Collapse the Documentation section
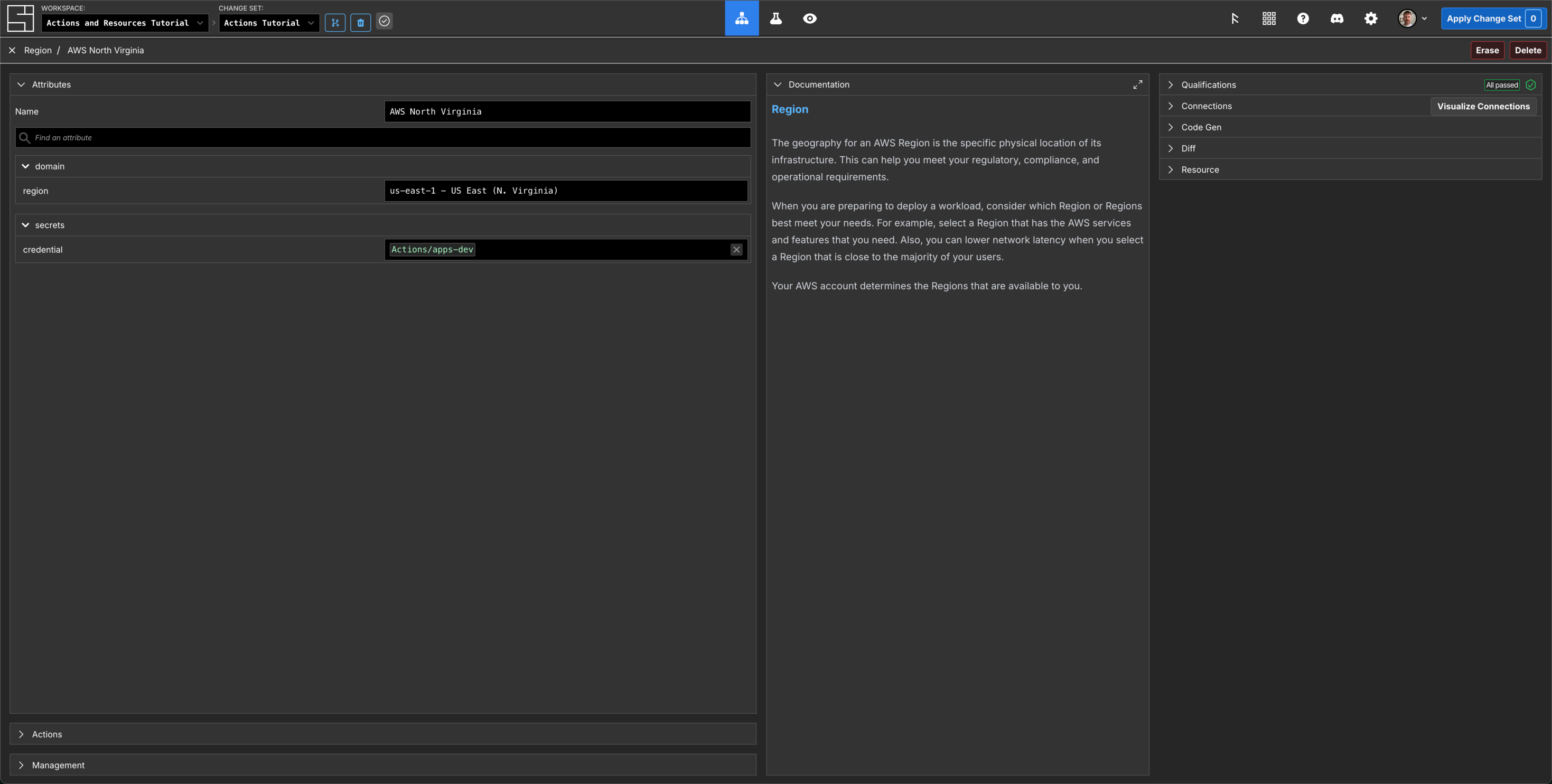This screenshot has height=784, width=1552. point(777,84)
